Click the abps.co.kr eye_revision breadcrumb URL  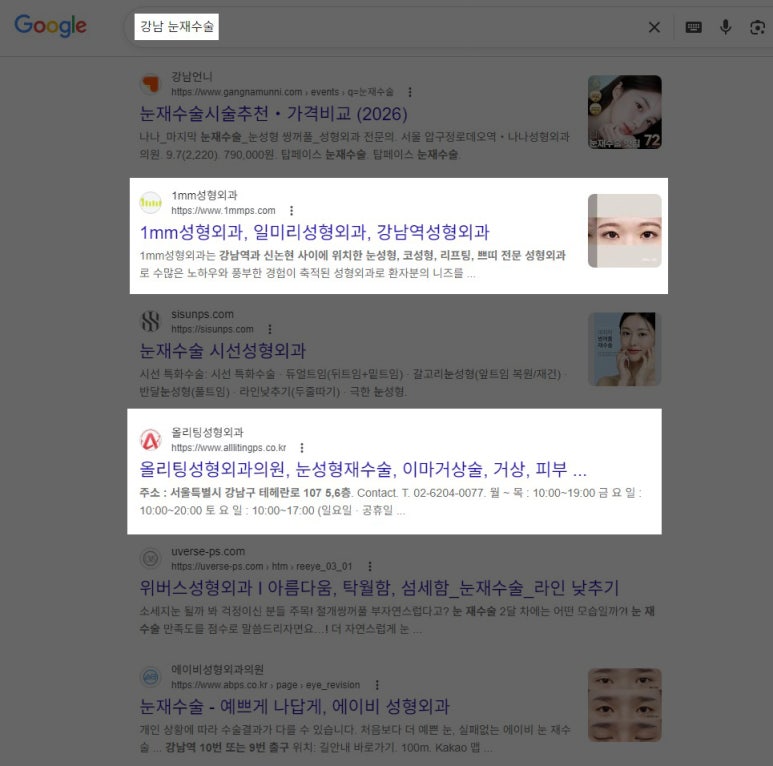click(x=266, y=685)
